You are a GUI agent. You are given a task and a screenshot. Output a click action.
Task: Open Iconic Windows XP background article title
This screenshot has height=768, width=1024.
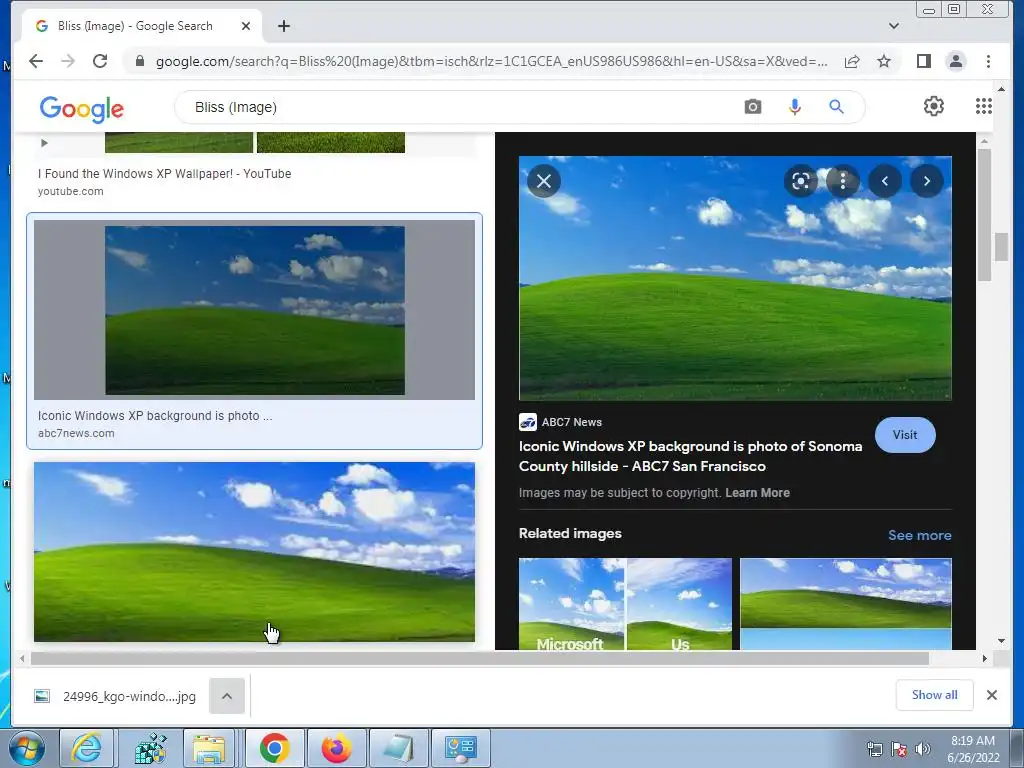690,456
